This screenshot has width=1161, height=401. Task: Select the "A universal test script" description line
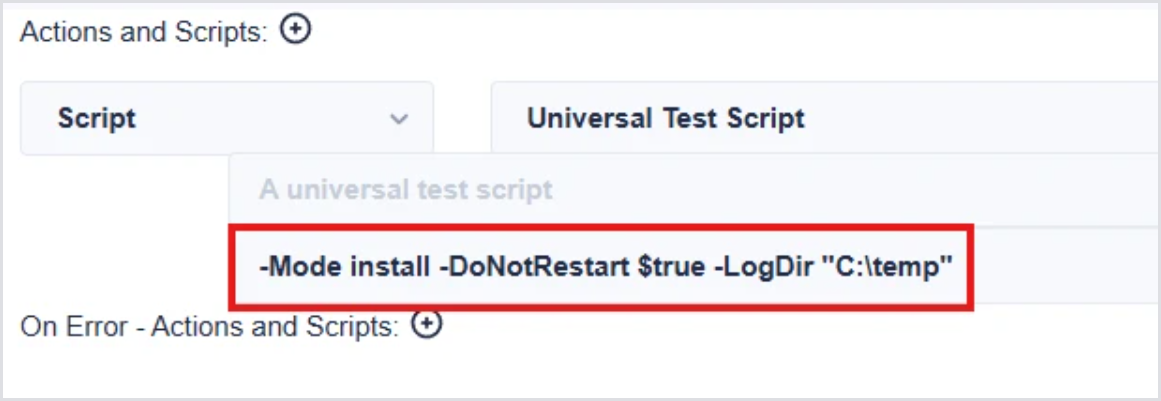[406, 189]
